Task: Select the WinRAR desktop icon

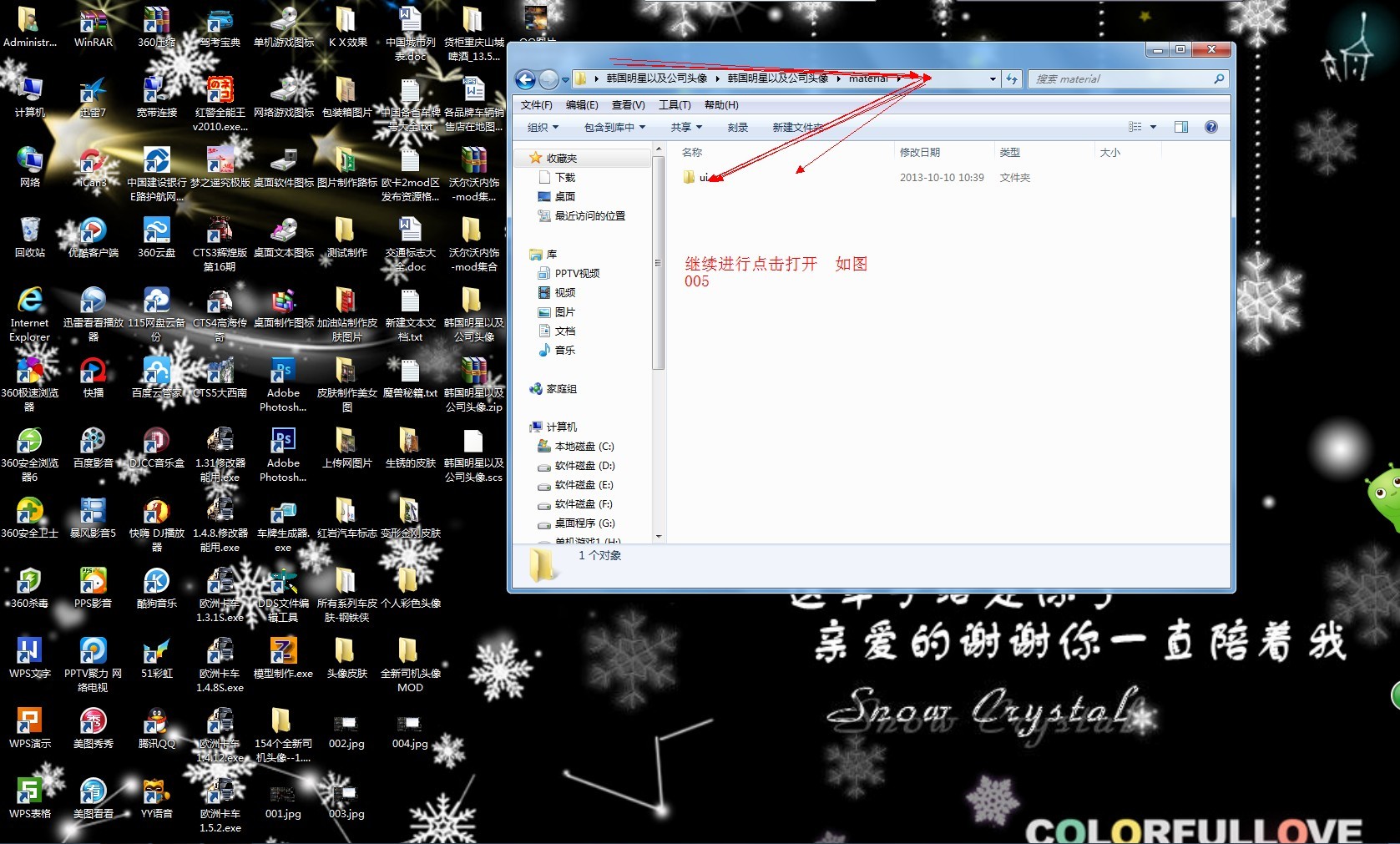Action: pyautogui.click(x=94, y=27)
